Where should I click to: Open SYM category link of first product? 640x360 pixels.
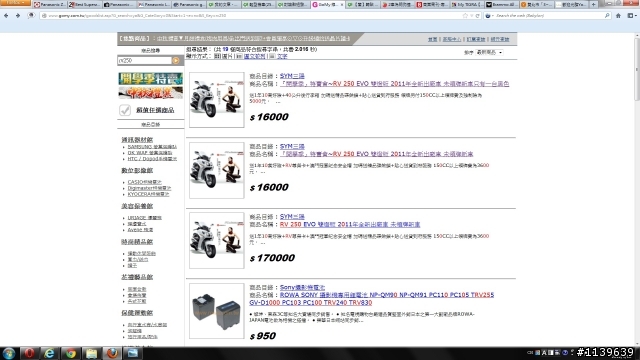(x=292, y=76)
